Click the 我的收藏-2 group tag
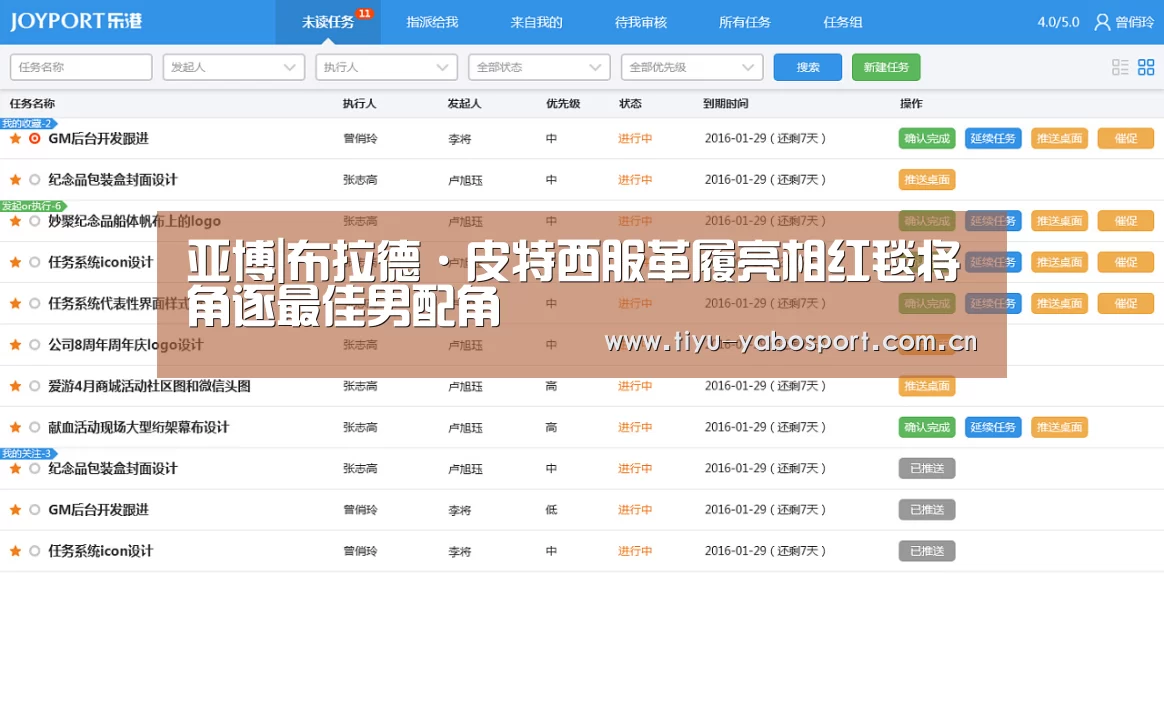Viewport: 1164px width, 728px height. [x=28, y=123]
